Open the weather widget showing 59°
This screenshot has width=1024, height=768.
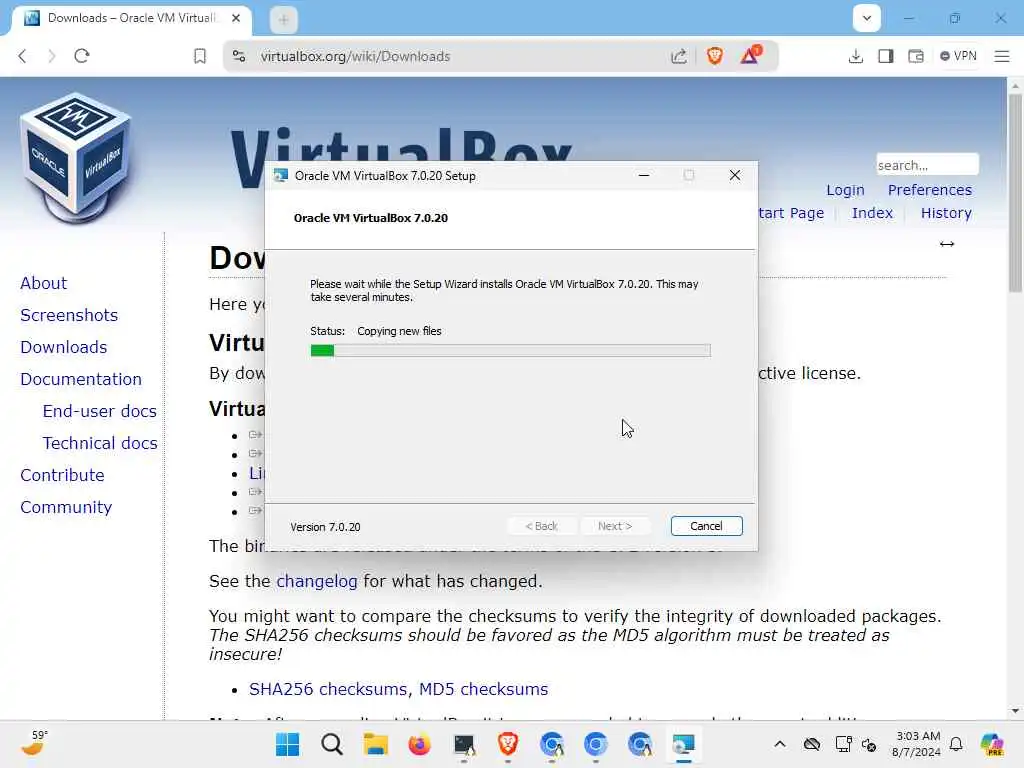34,743
